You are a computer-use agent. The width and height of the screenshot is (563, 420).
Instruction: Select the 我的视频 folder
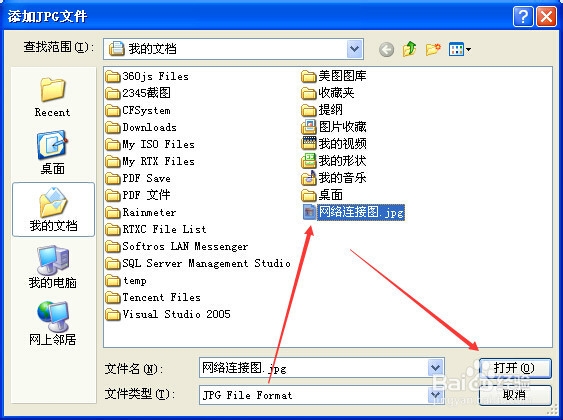point(334,144)
